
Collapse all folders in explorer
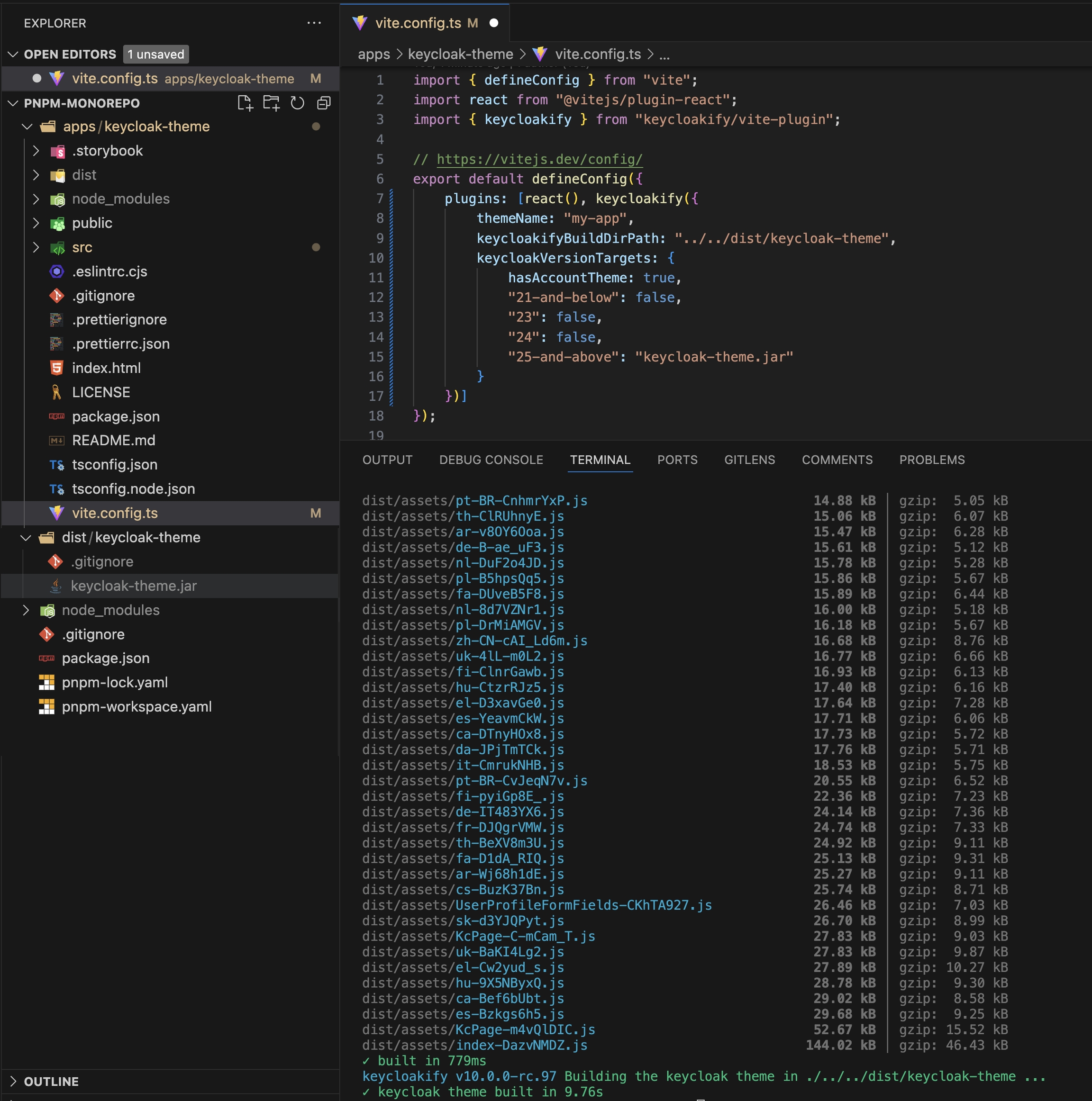pos(323,103)
